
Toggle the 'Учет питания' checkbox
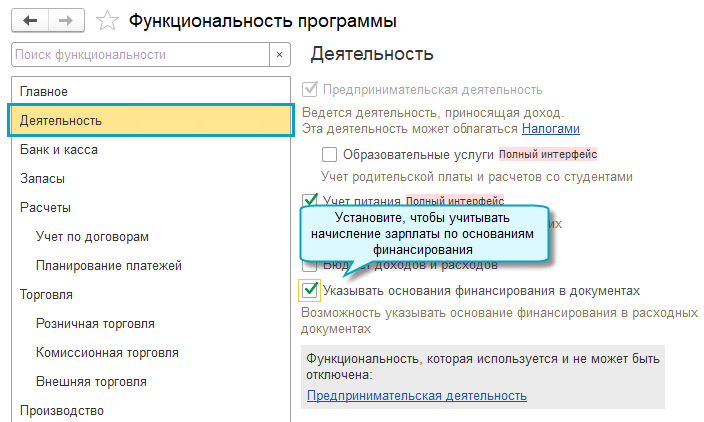click(310, 201)
